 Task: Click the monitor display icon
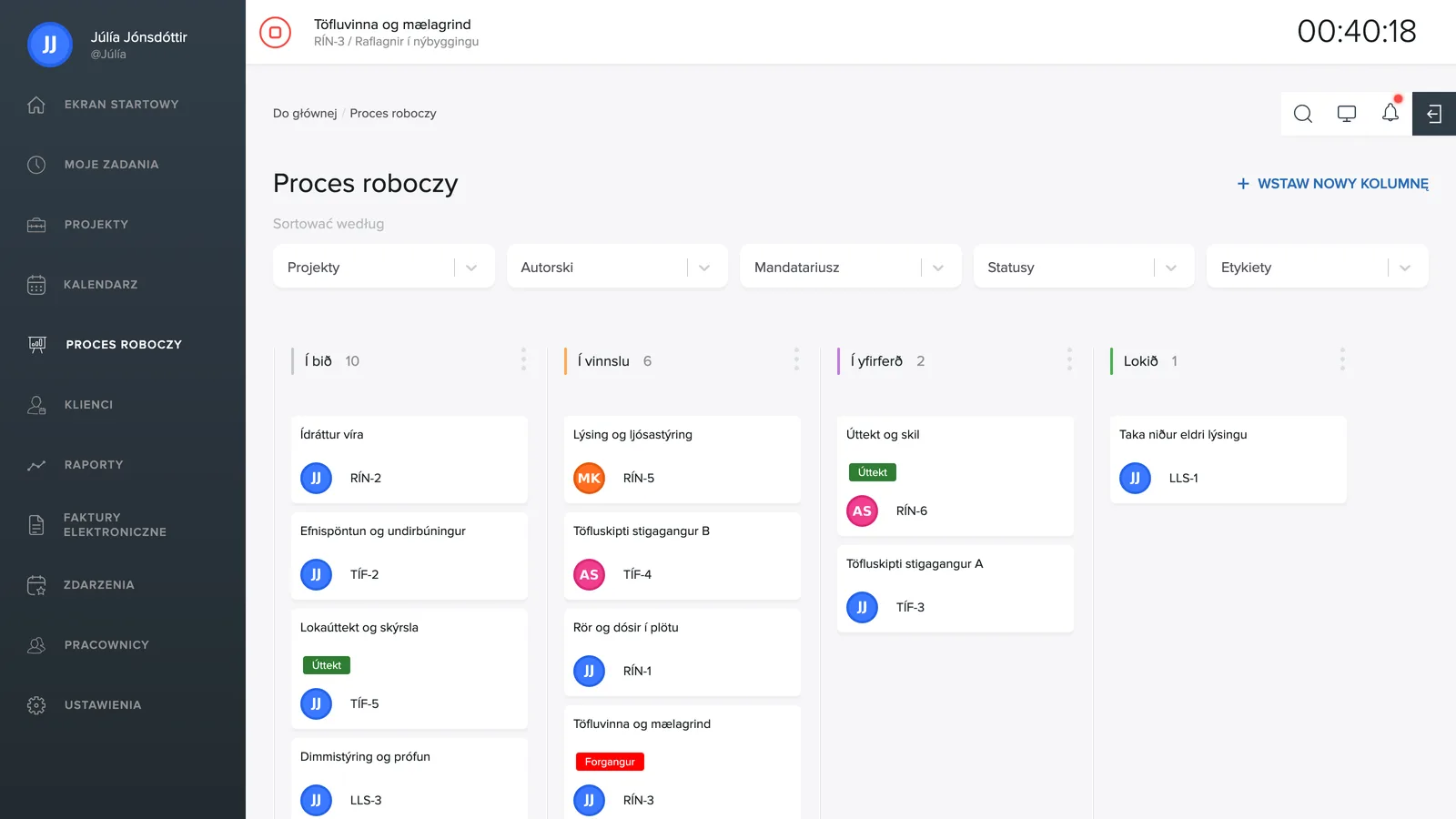1347,114
